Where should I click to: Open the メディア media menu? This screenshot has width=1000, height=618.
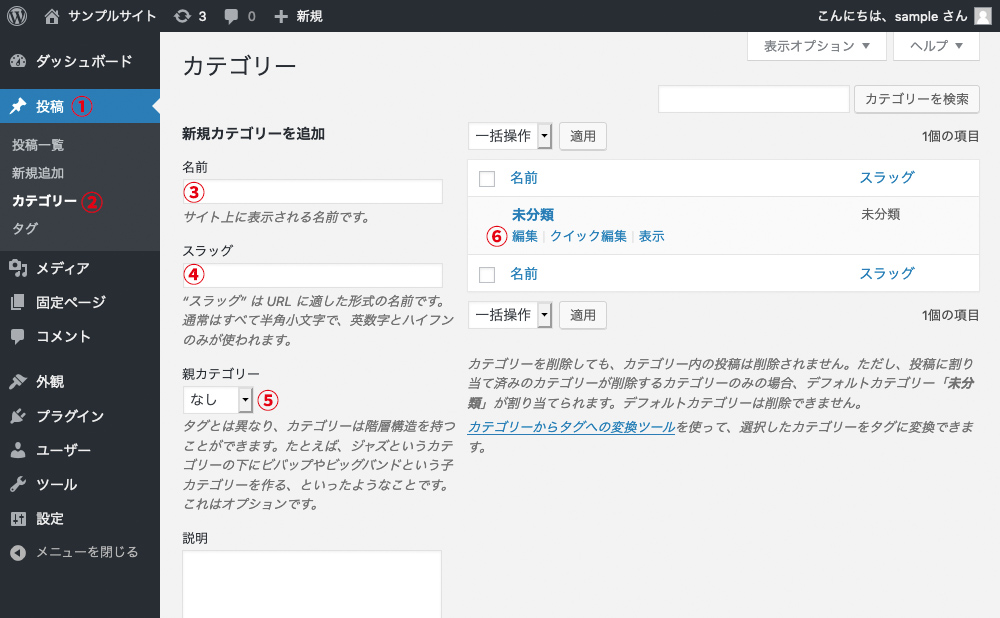click(62, 268)
